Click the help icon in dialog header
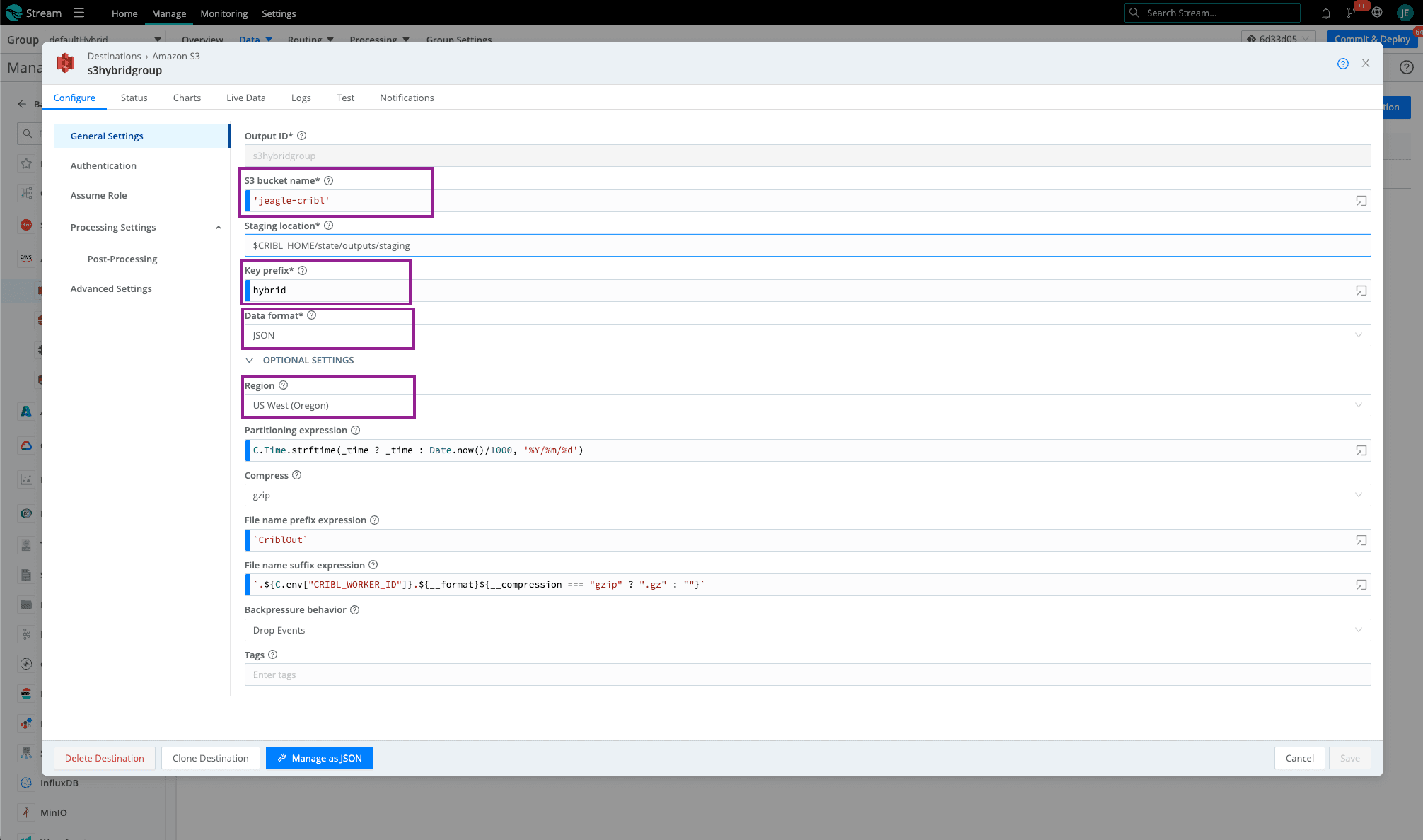The height and width of the screenshot is (840, 1423). point(1342,64)
